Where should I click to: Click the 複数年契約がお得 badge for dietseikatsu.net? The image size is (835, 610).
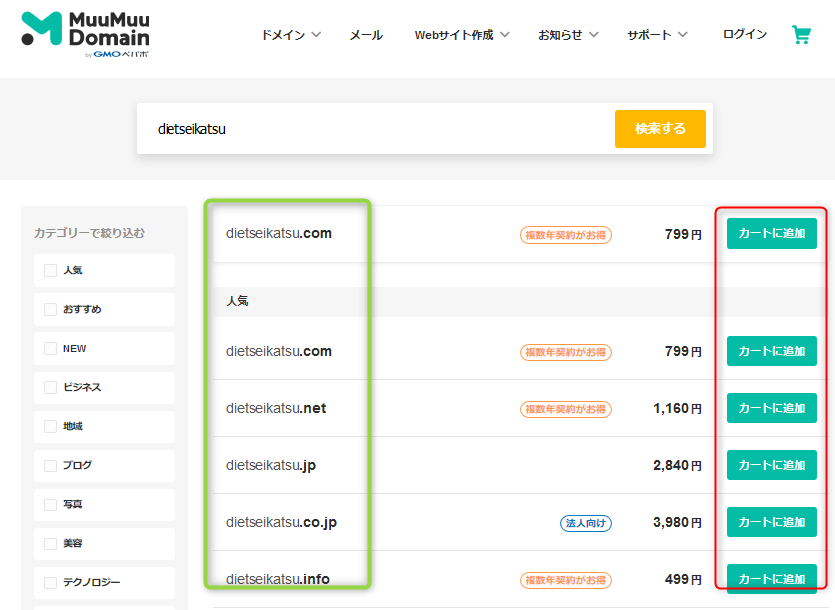(x=565, y=409)
